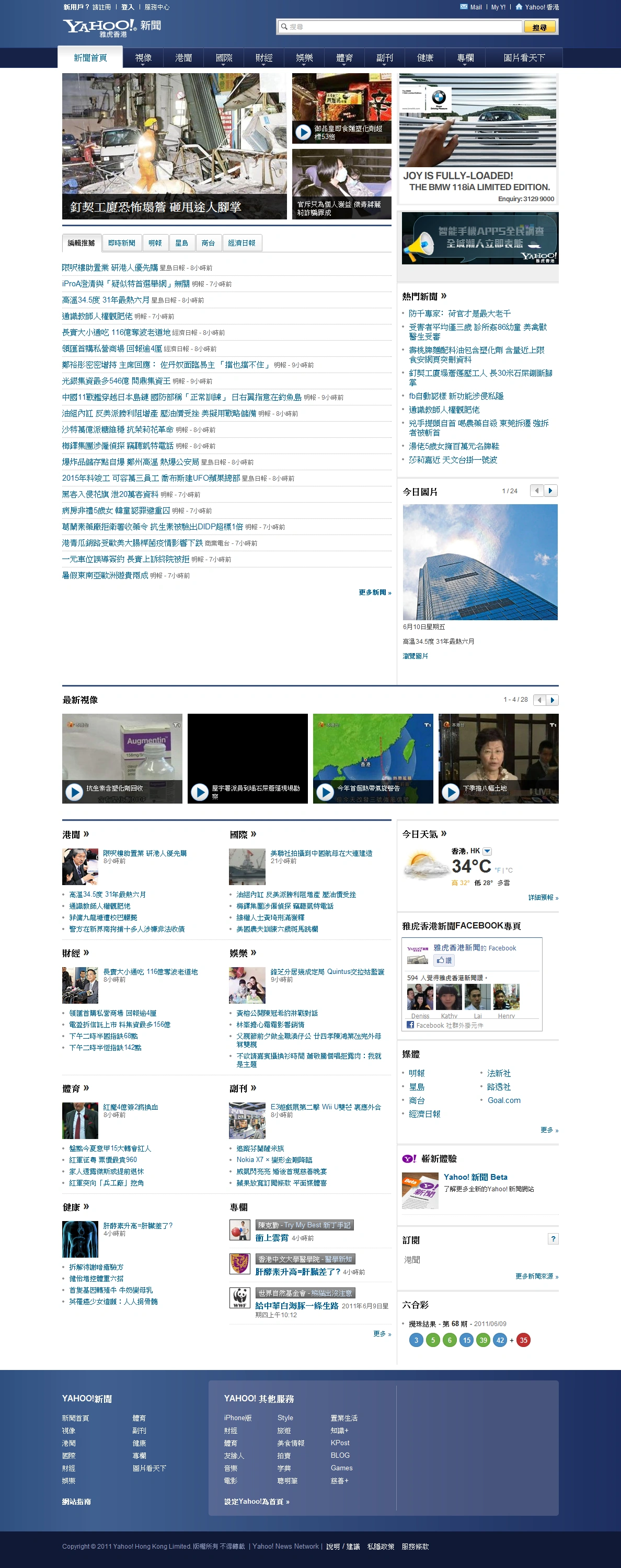
Task: Open the 體育 navigation dropdown
Action: (x=344, y=58)
